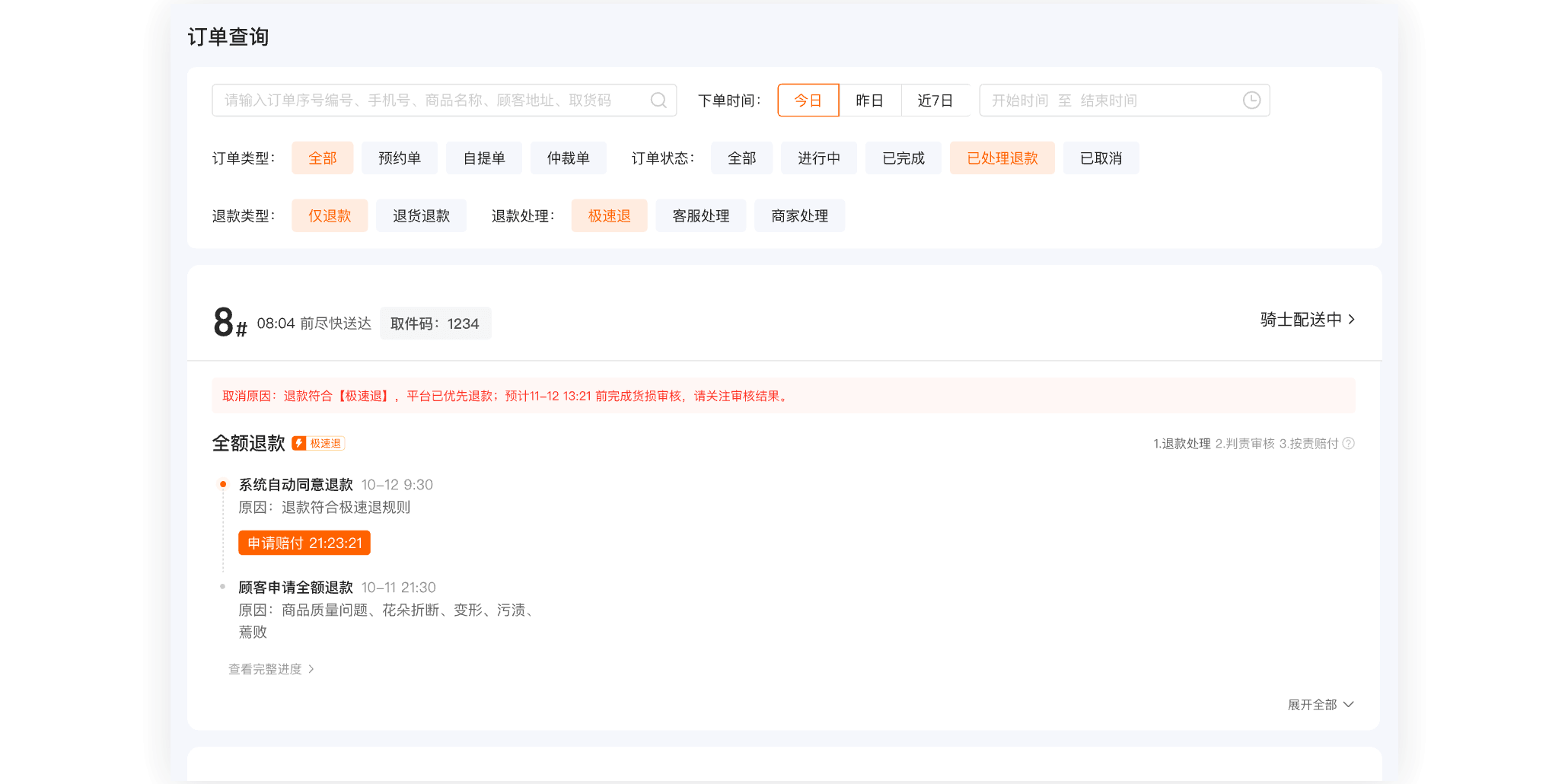Expand the 骑士配送中 delivery details
Viewport: 1568px width, 784px height.
click(1304, 320)
